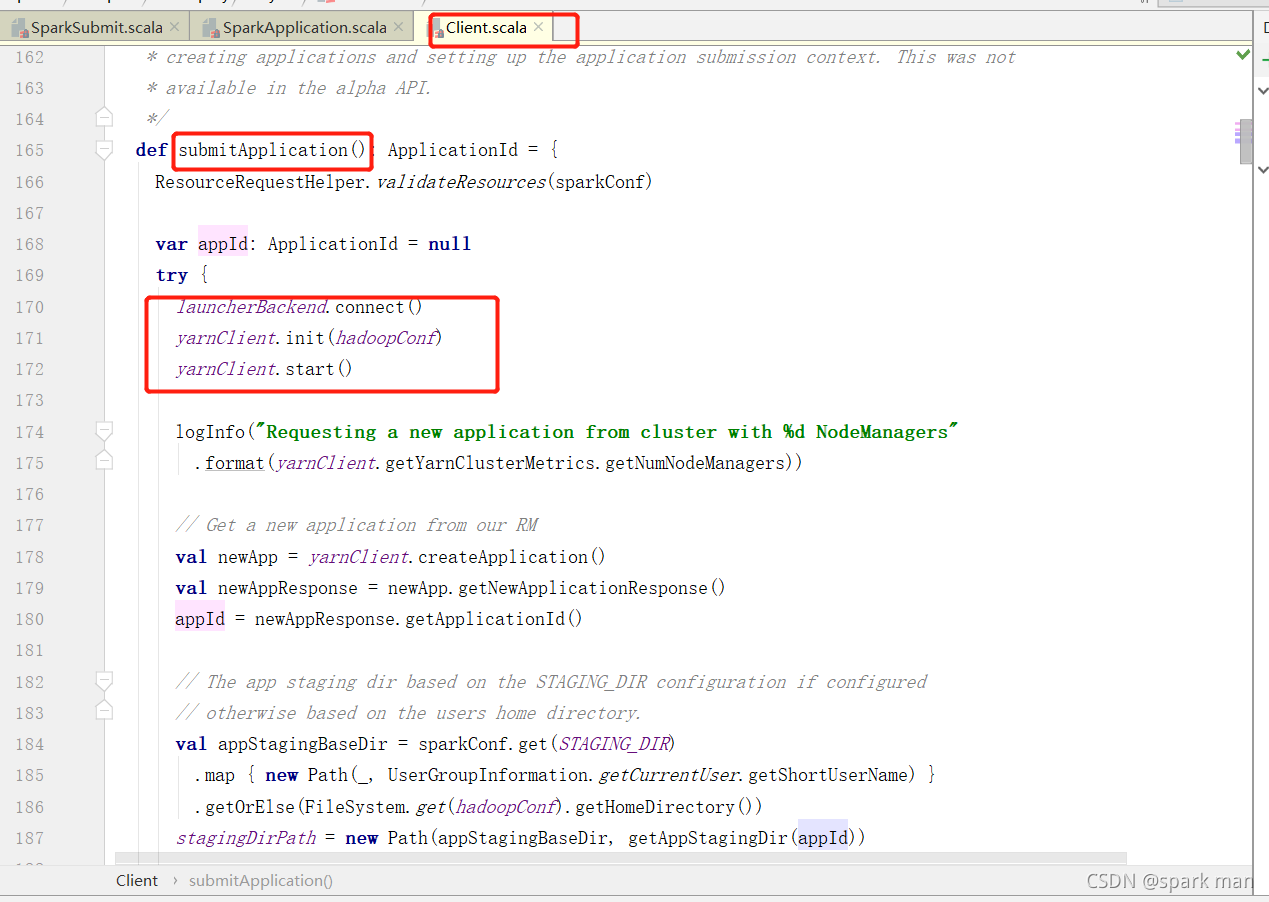Collapse the comment fold marker on line 164
This screenshot has width=1269, height=902.
[104, 119]
